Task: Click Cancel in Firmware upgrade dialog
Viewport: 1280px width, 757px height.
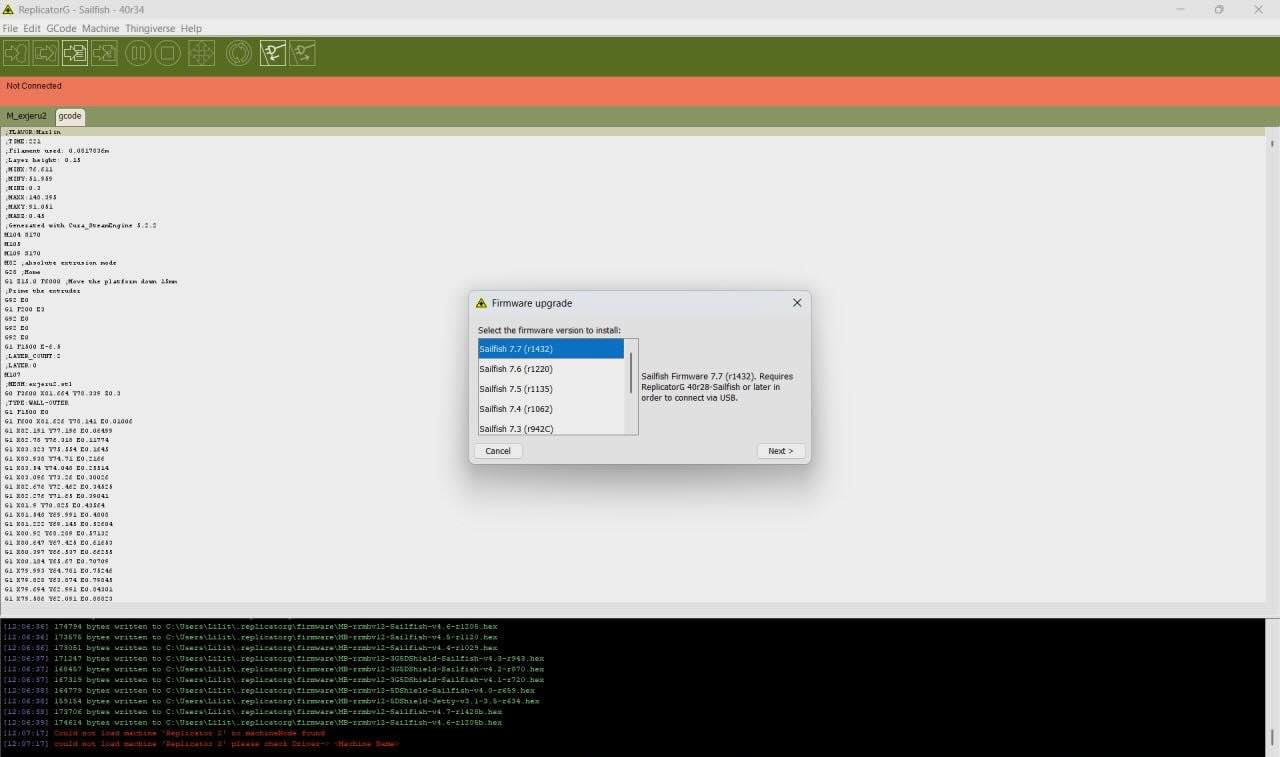Action: pos(498,451)
